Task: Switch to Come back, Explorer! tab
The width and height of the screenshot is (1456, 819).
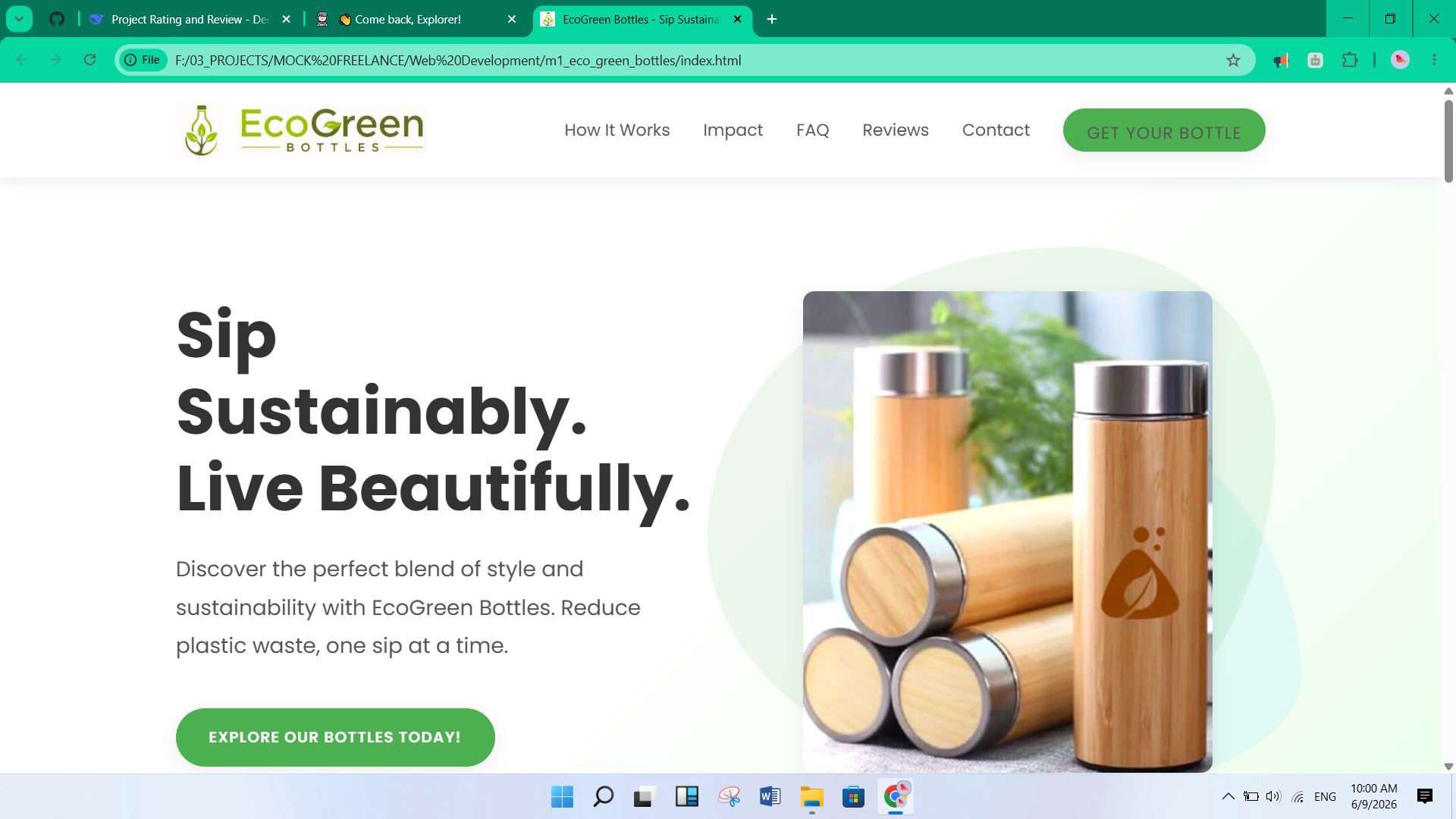Action: (x=416, y=19)
